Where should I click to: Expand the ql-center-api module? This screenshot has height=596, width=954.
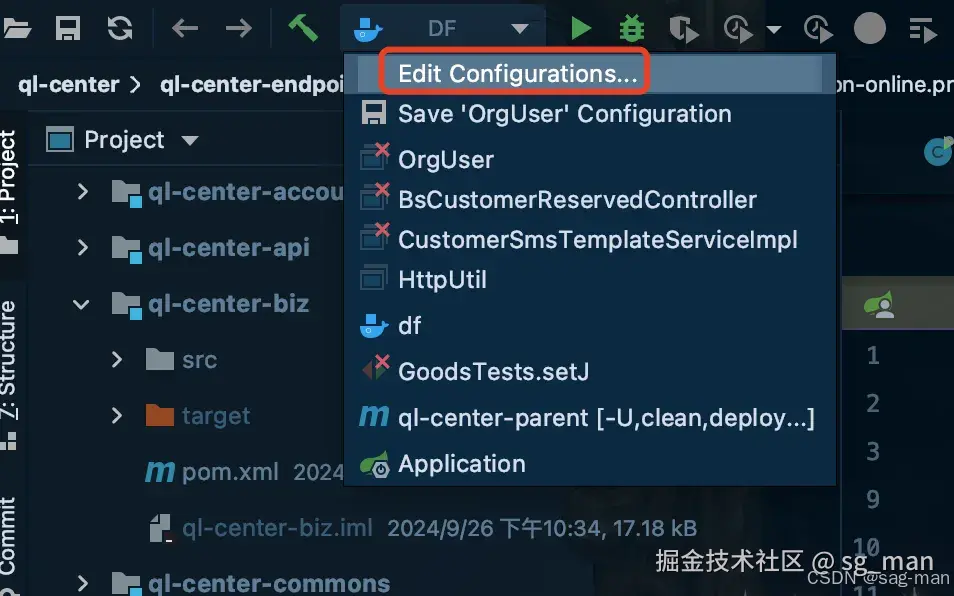point(84,247)
